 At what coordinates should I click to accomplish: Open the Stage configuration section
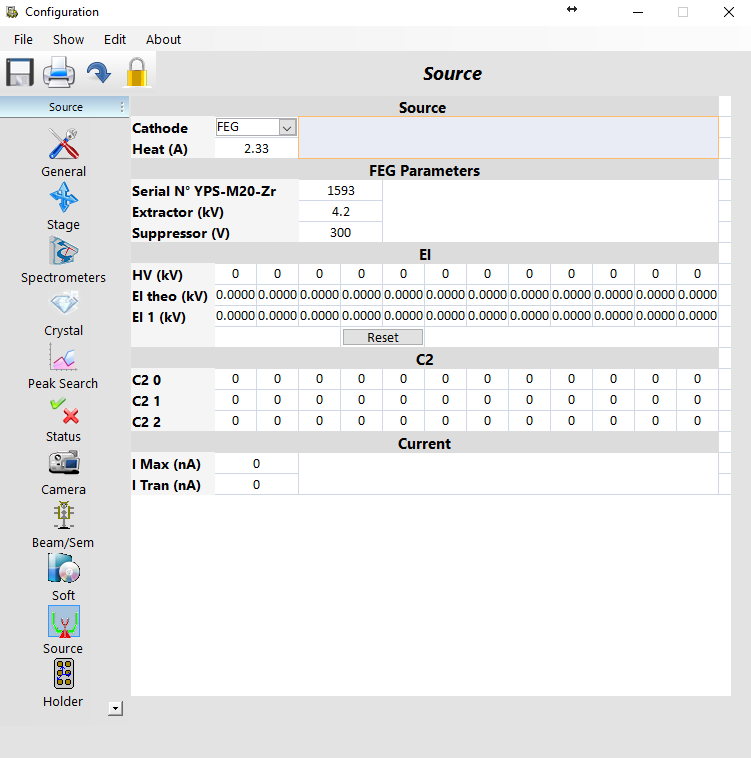tap(64, 198)
